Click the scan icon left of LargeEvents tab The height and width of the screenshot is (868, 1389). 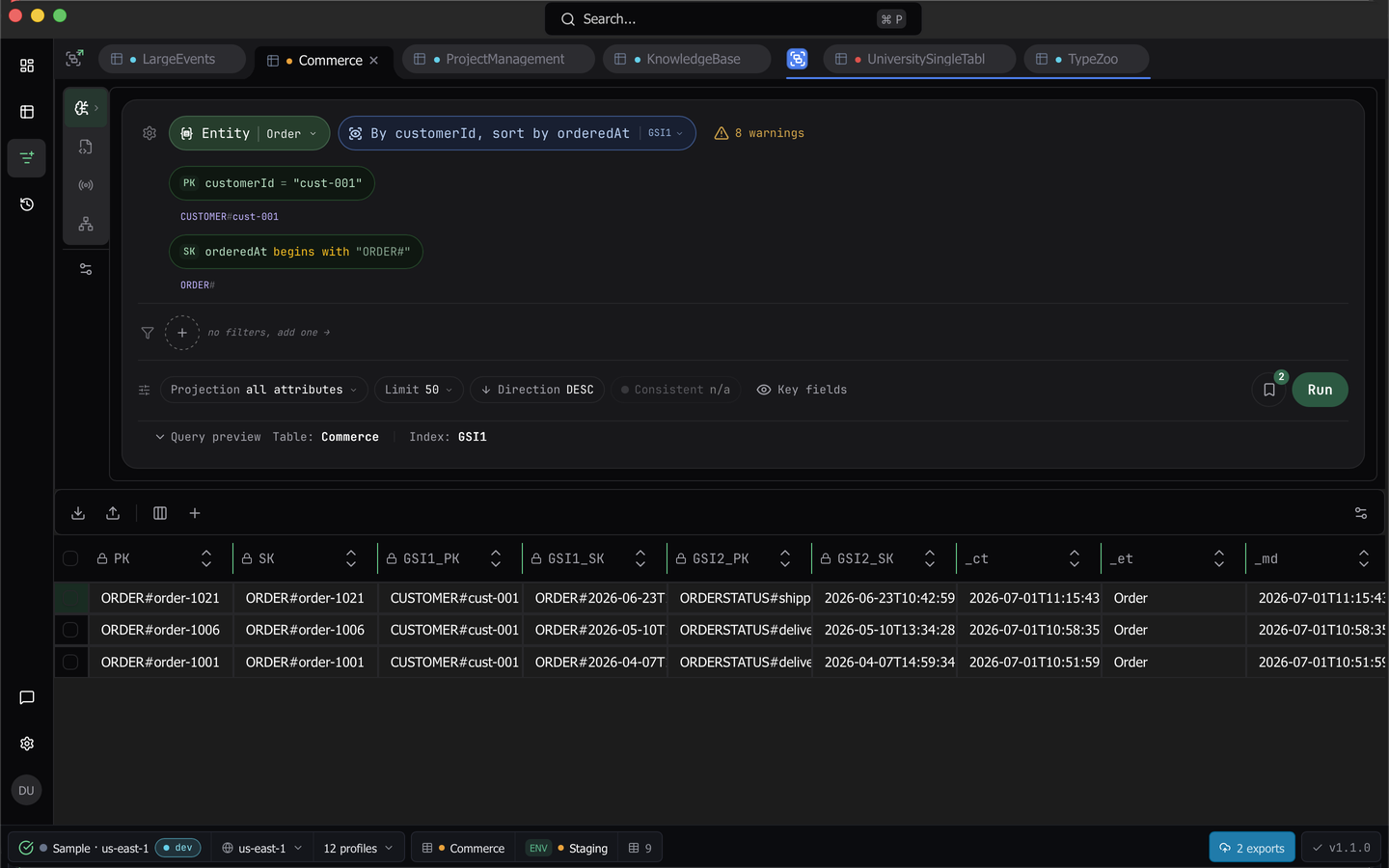[74, 59]
